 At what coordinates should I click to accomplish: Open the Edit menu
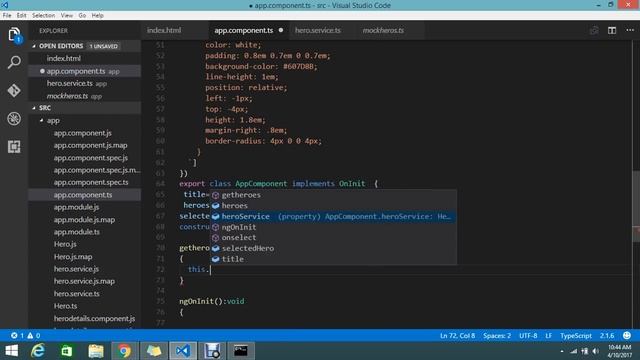(21, 16)
